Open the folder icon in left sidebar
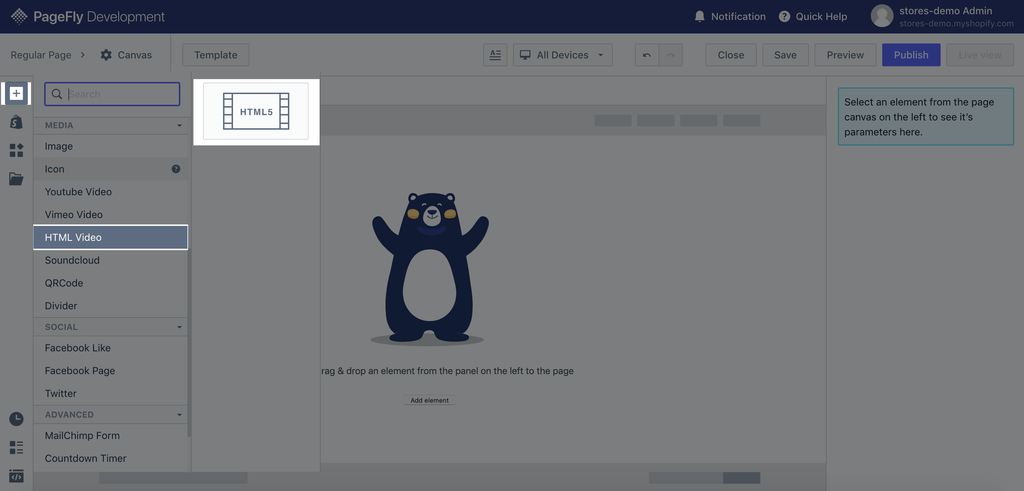This screenshot has height=491, width=1024. 16,179
